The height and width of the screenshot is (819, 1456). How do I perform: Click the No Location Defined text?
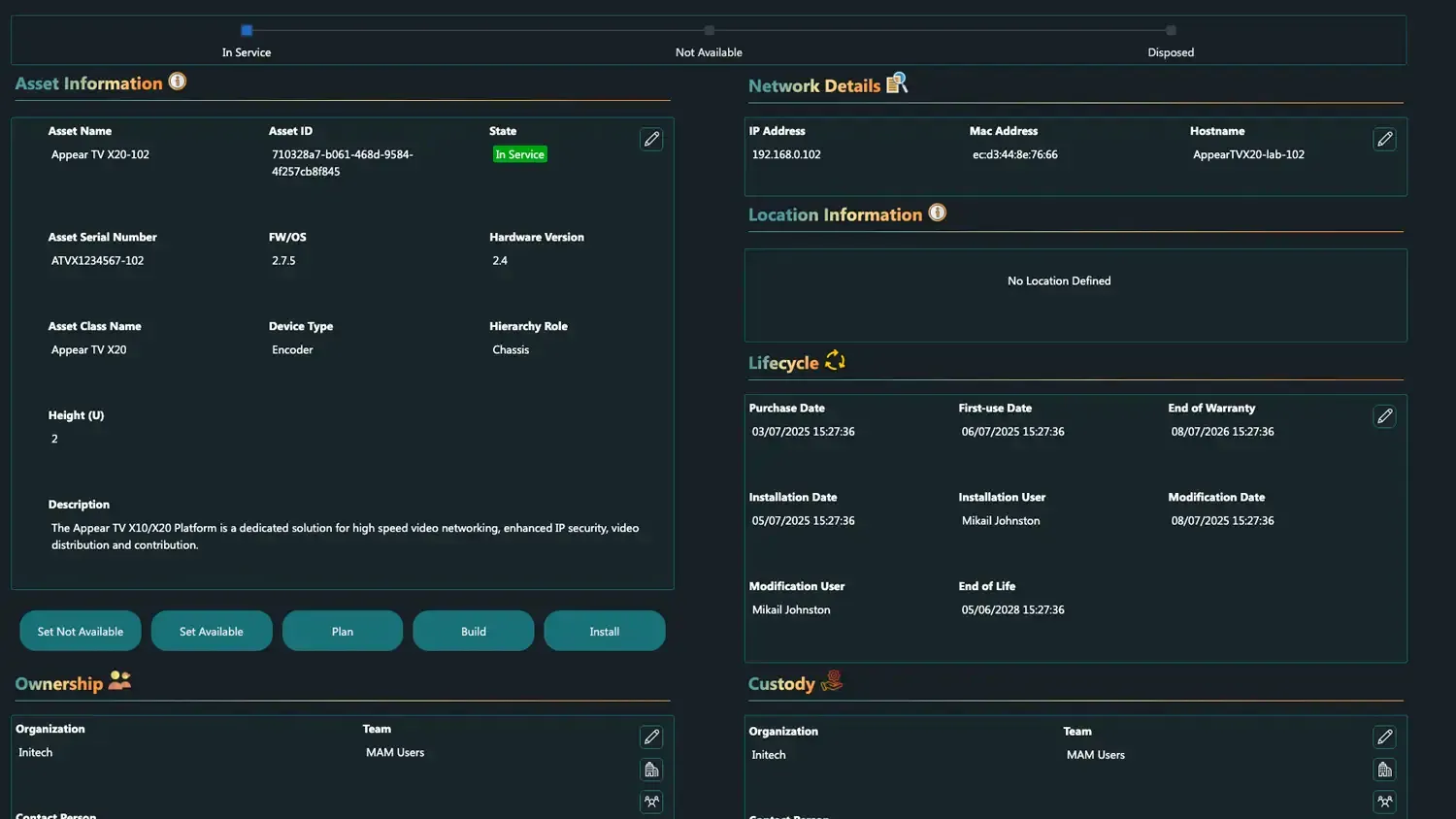pyautogui.click(x=1059, y=280)
